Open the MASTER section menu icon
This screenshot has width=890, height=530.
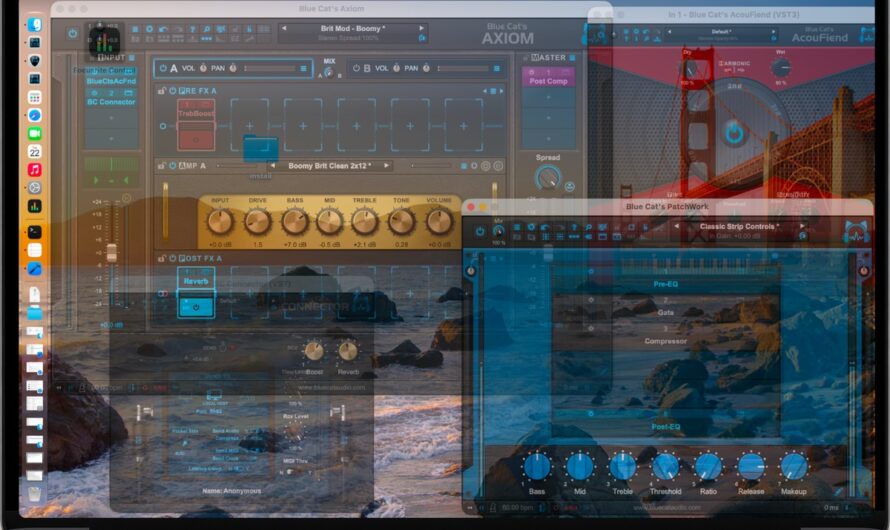tap(572, 58)
